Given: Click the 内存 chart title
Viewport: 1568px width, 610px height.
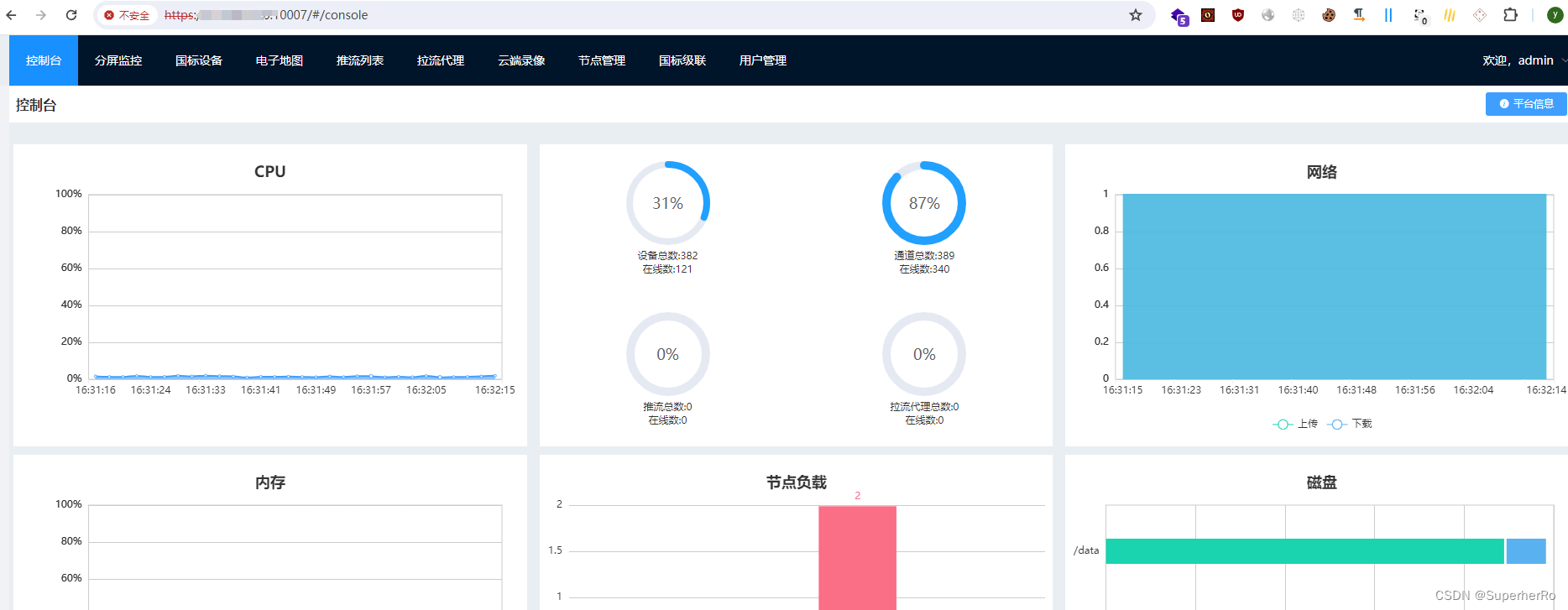Looking at the screenshot, I should tap(270, 482).
